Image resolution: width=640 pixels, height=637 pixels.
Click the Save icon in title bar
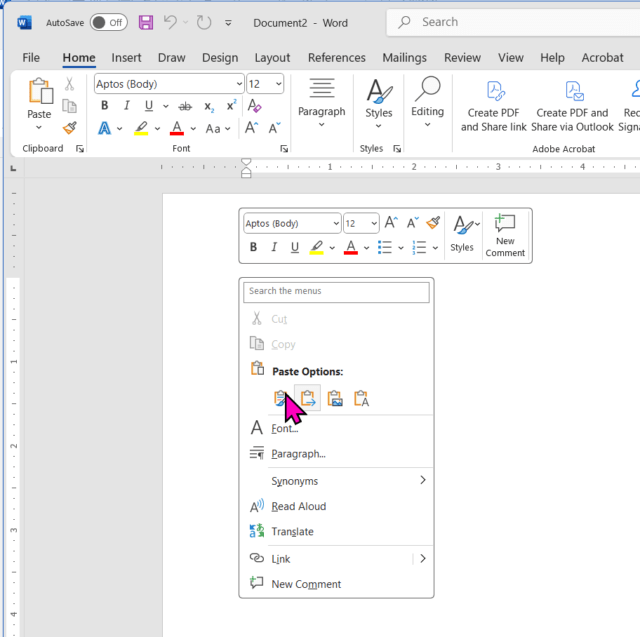(146, 22)
